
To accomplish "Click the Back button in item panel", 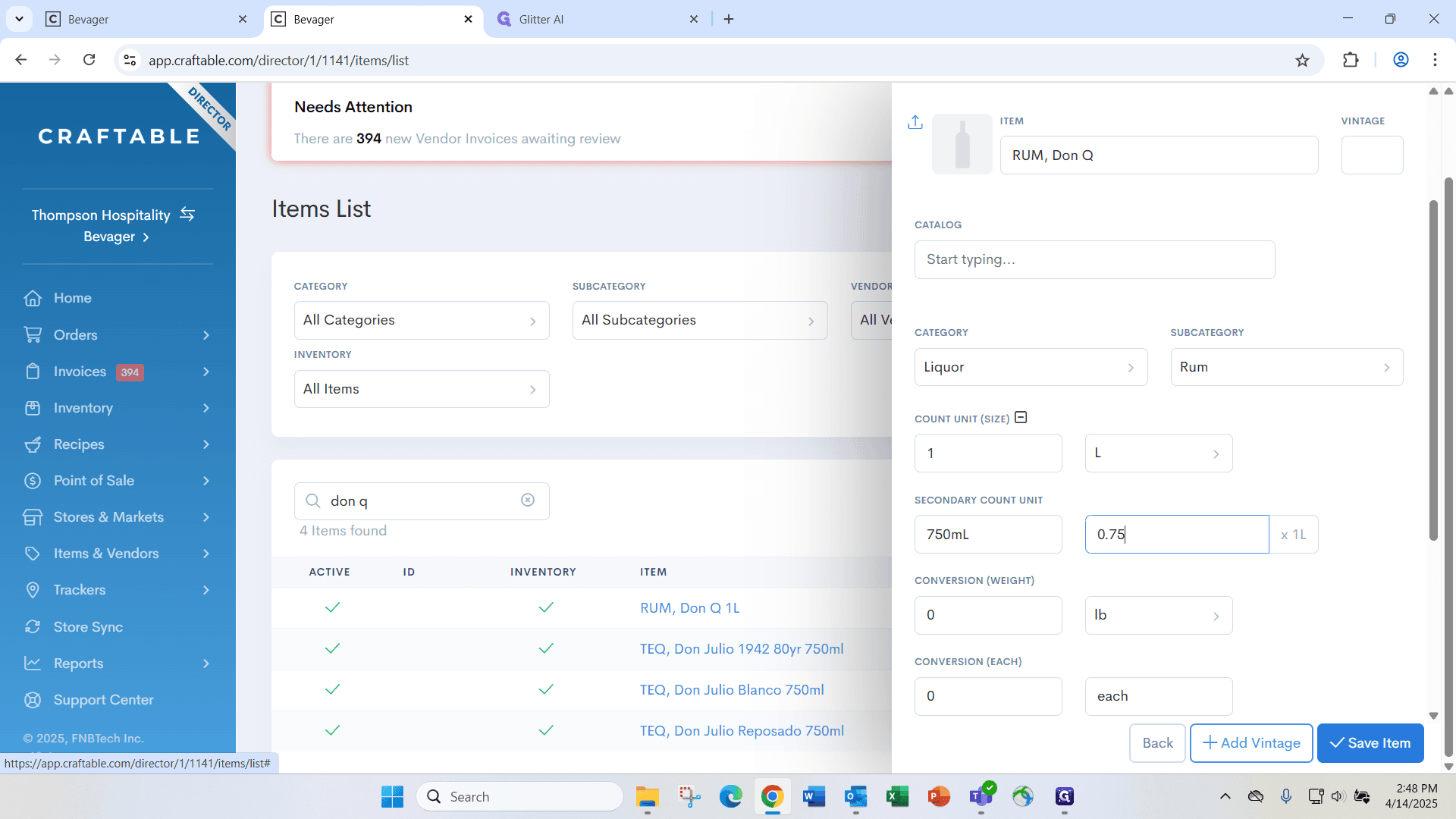I will click(x=1157, y=743).
